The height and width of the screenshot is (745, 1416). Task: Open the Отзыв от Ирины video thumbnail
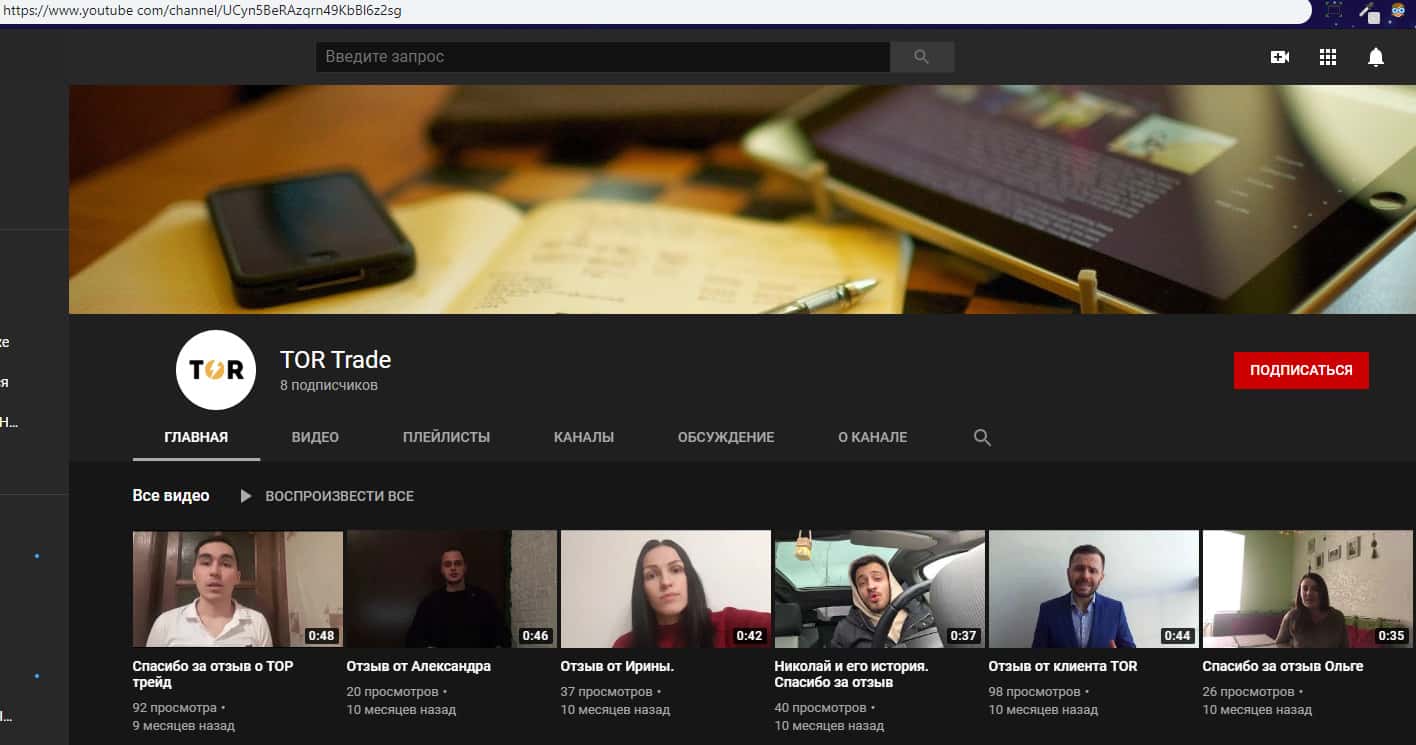pos(665,588)
